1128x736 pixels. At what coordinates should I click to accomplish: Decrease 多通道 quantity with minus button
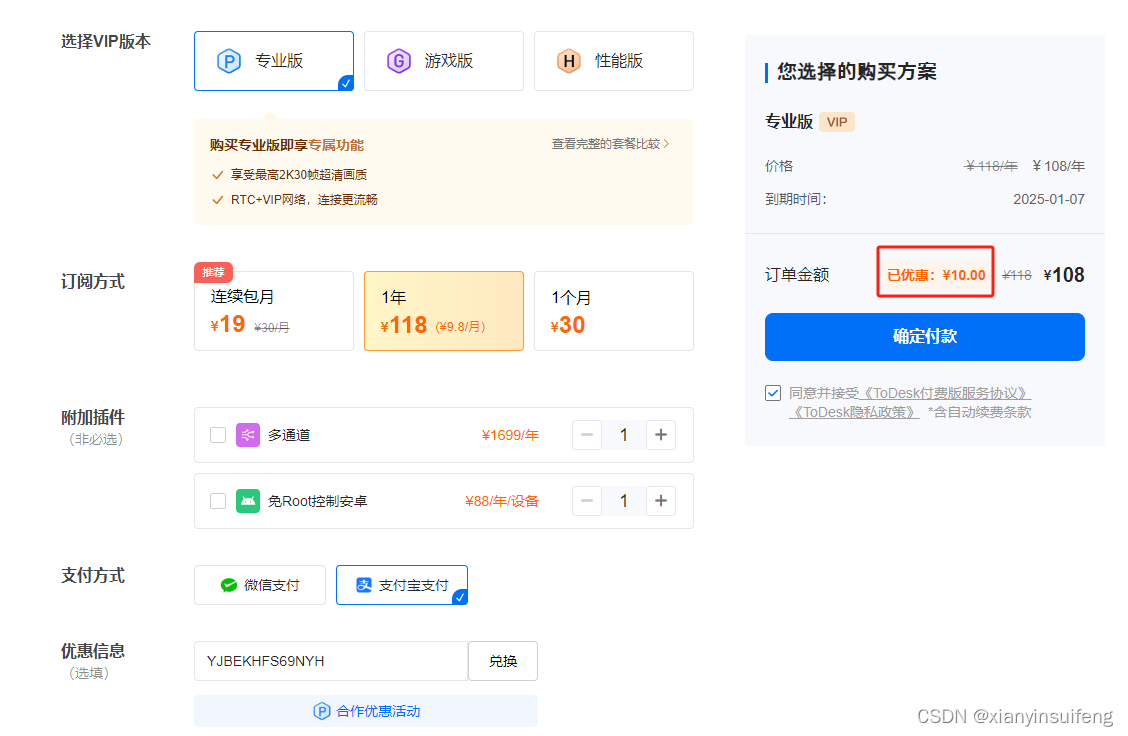[587, 435]
